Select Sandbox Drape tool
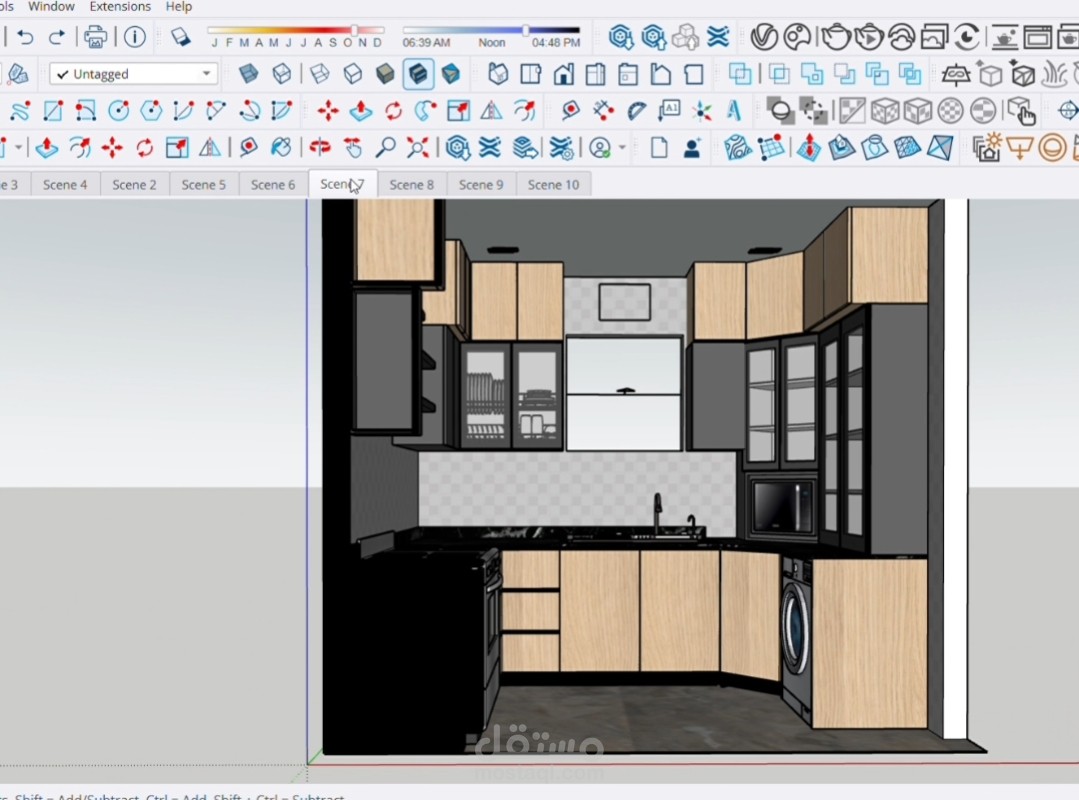 874,147
